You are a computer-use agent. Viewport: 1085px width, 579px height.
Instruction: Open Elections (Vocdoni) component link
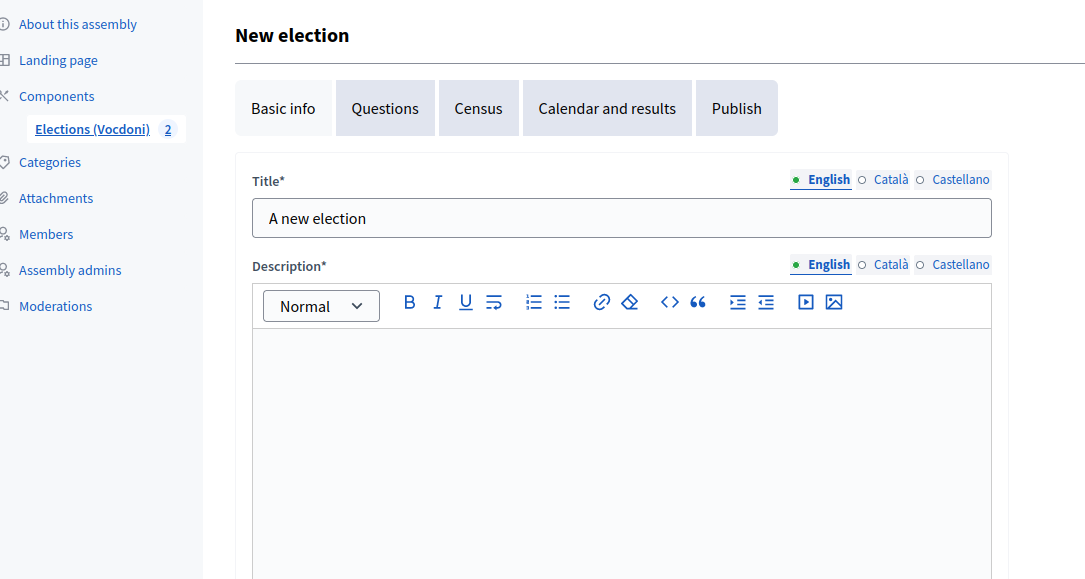[x=92, y=129]
